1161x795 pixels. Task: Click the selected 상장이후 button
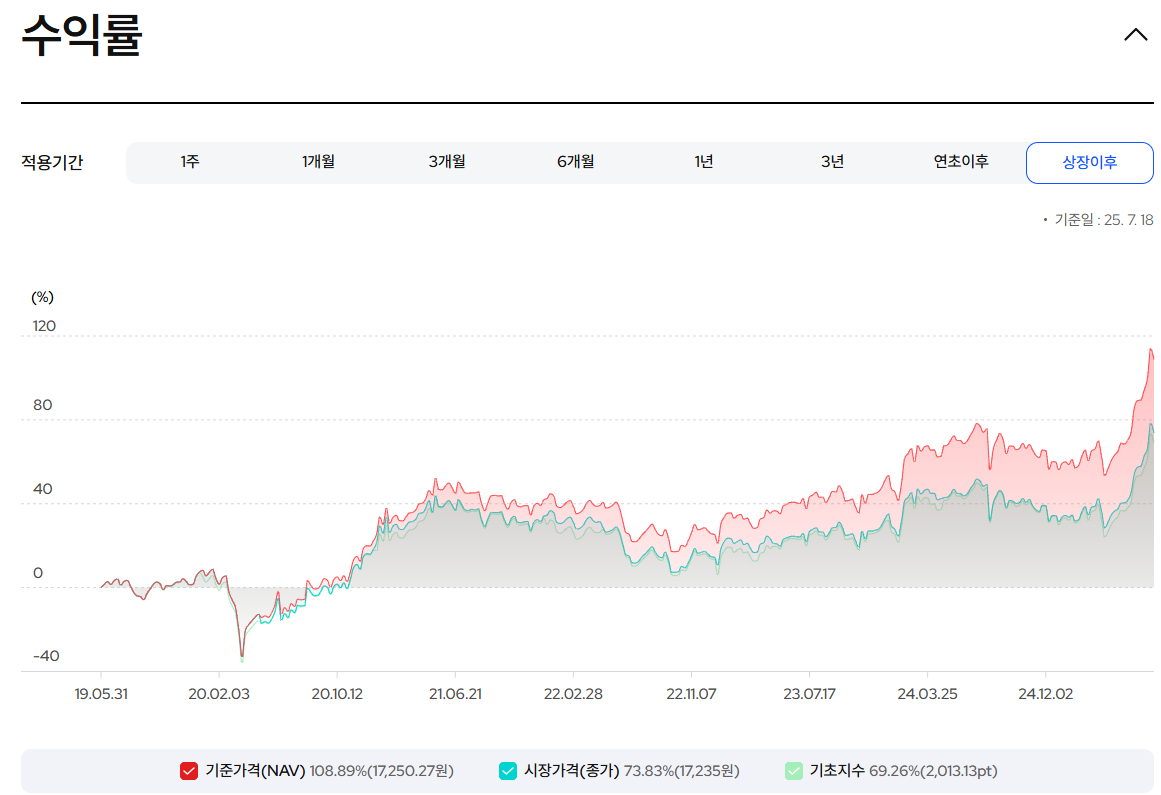[1089, 162]
